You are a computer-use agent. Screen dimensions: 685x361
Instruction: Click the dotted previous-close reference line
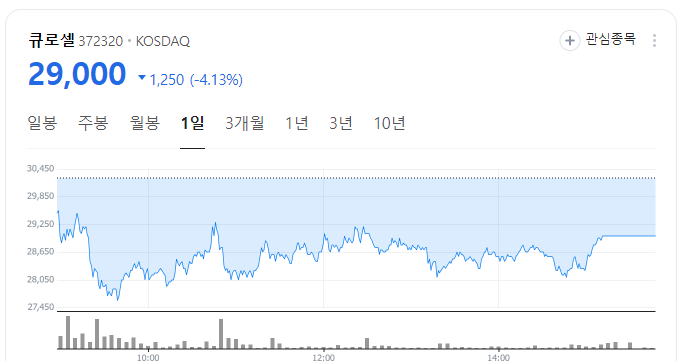tap(356, 178)
